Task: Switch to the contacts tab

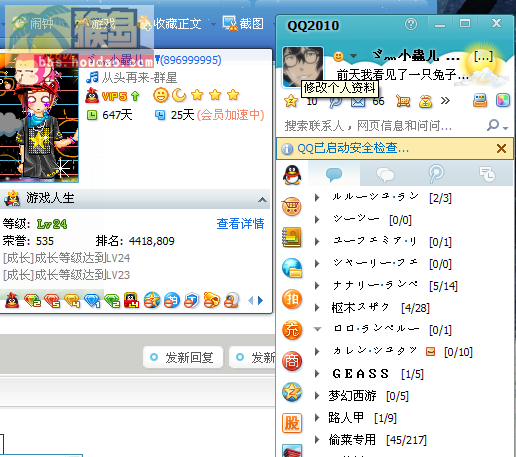Action: tap(334, 174)
